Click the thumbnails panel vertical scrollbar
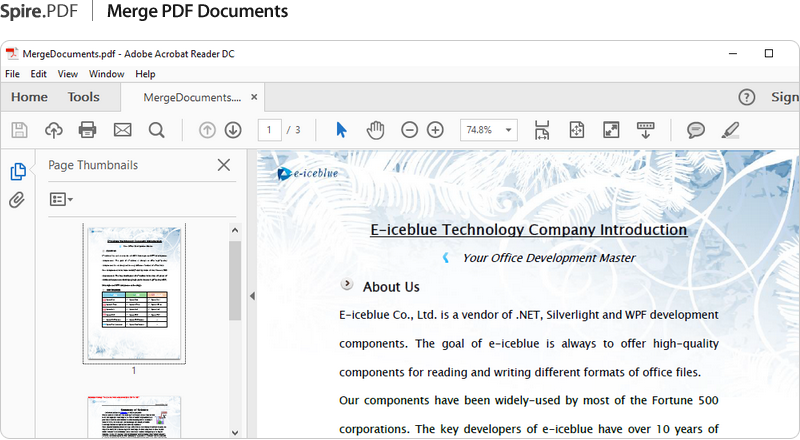Screen dimensions: 800x440 coord(235,280)
